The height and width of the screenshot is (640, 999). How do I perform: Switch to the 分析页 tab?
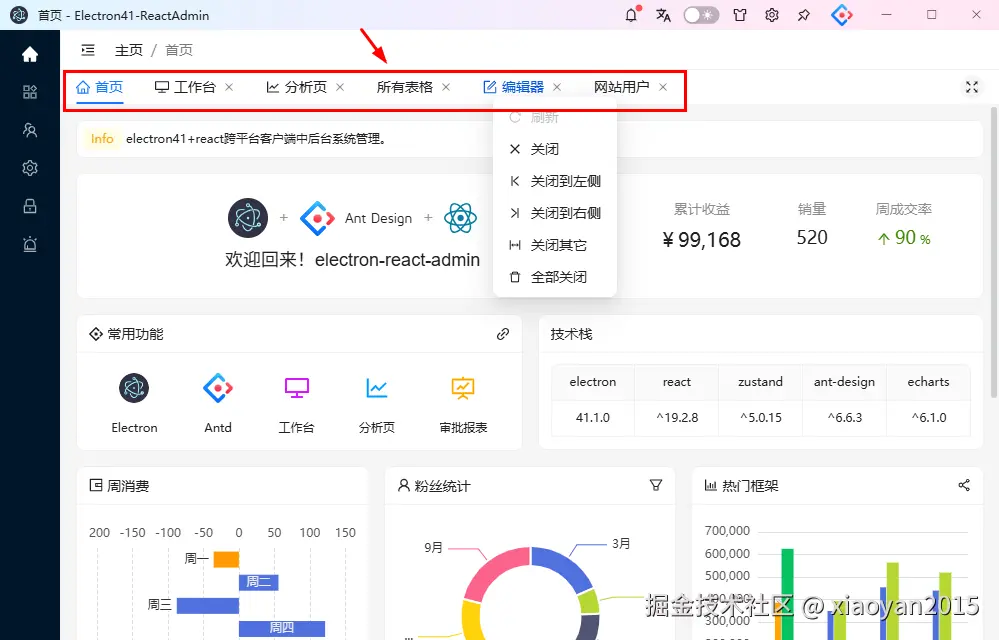[x=296, y=87]
